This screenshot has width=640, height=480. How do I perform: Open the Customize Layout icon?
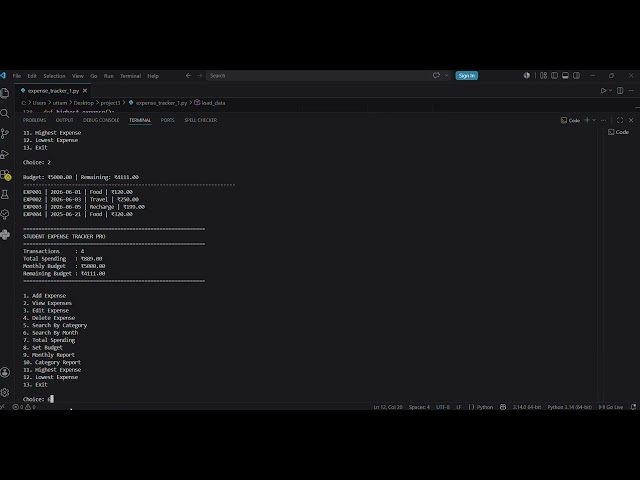coord(543,76)
